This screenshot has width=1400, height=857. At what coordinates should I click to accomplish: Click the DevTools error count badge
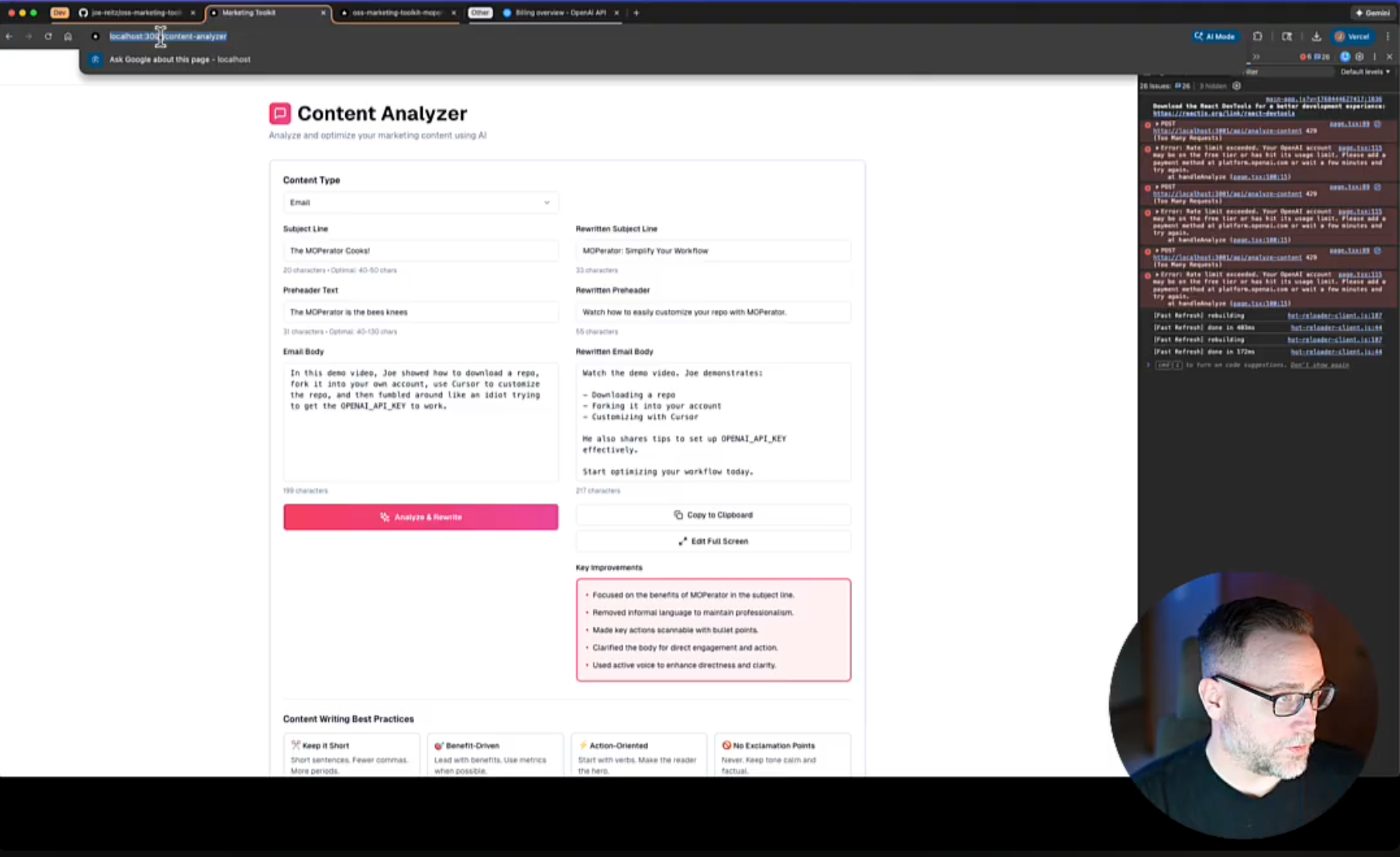coord(1305,57)
